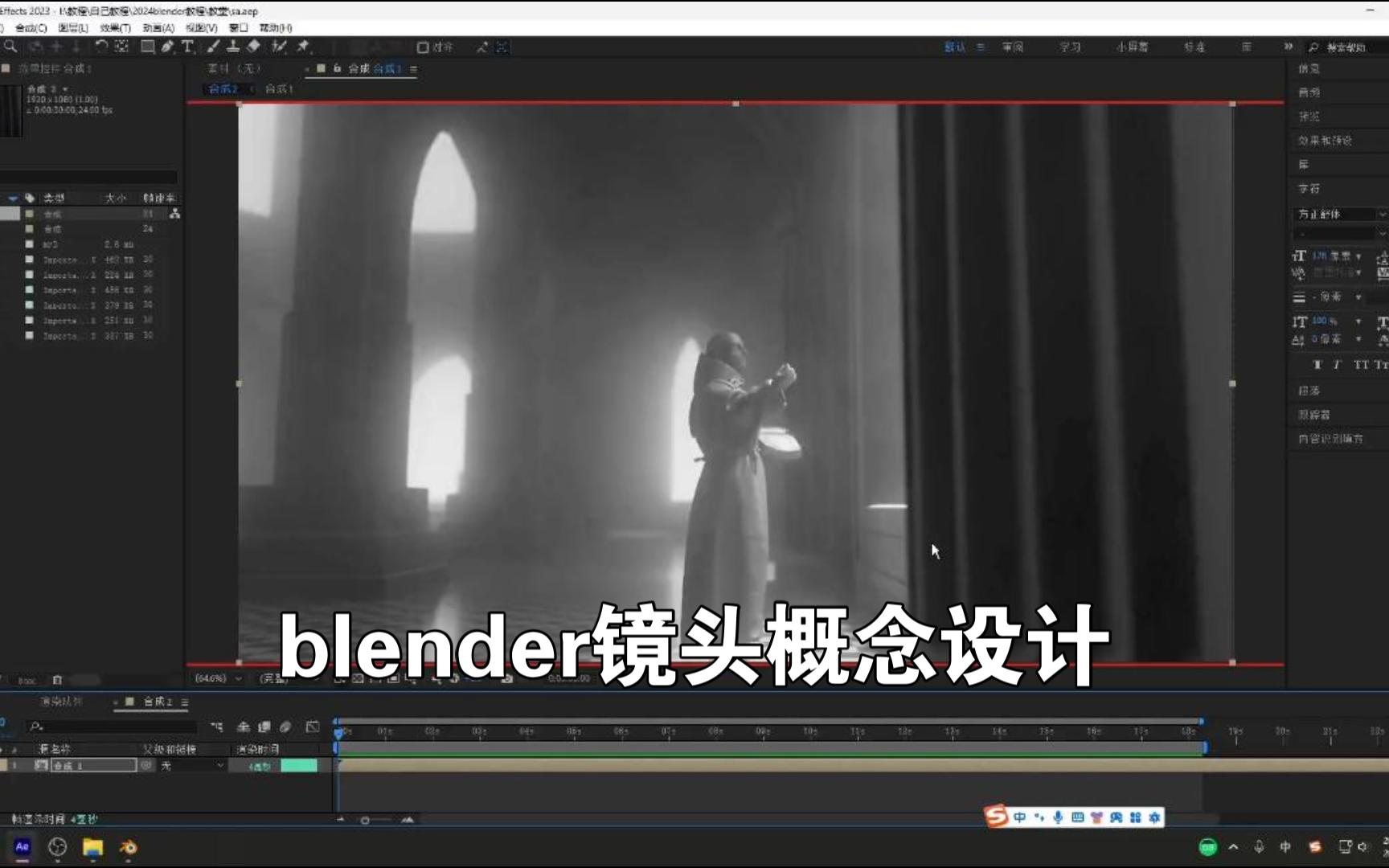The height and width of the screenshot is (868, 1389).
Task: Toggle the lock icon on composition viewer tab
Action: point(338,68)
